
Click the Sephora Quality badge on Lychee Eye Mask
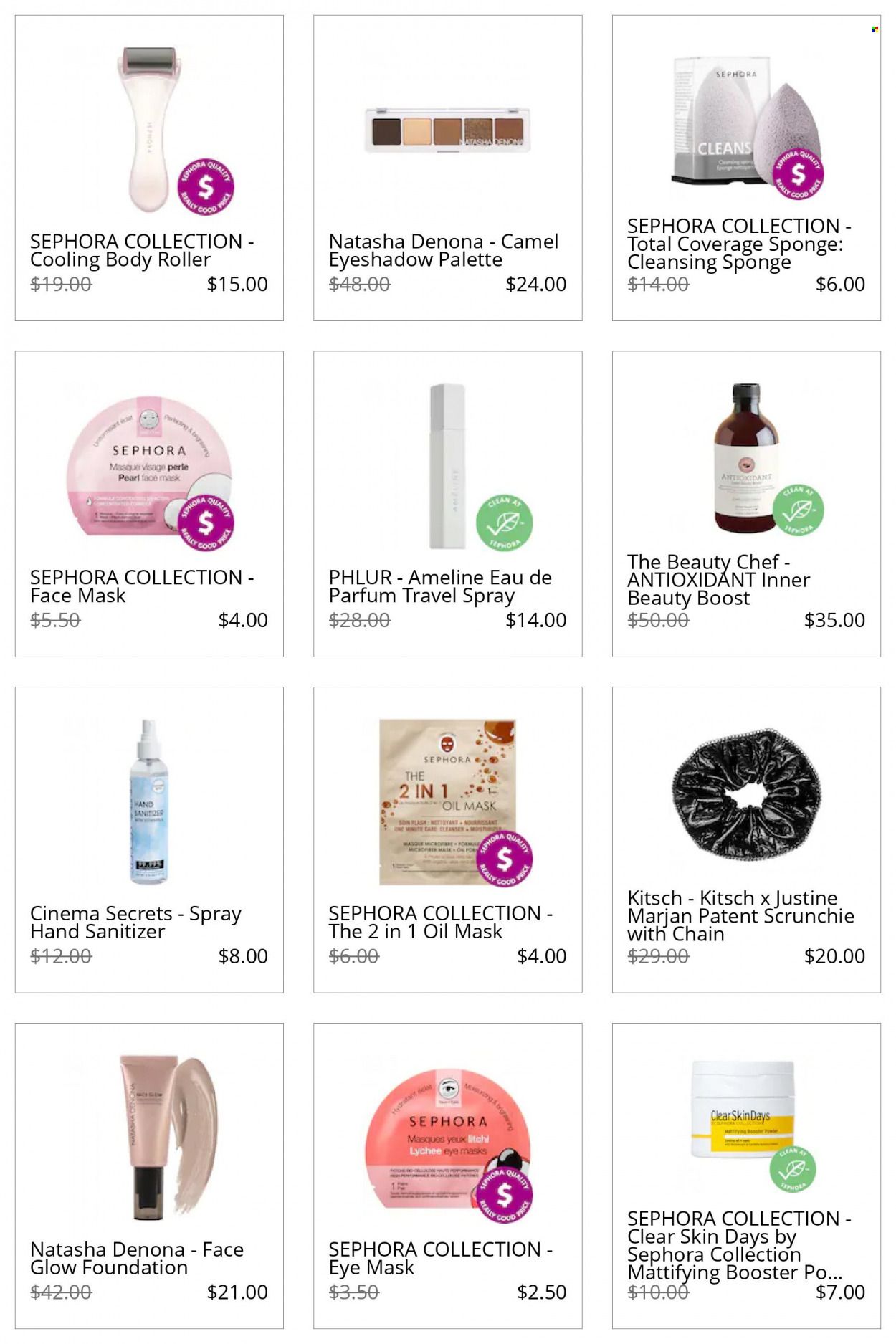point(505,1194)
